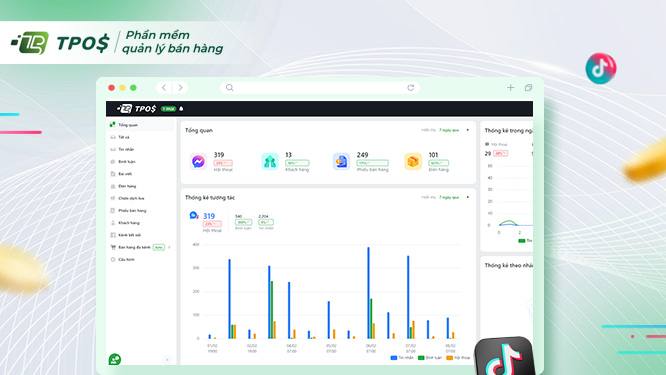Screen dimensions: 666x375
Task: Collapse the sidebar with the bottom chevron
Action: click(167, 360)
